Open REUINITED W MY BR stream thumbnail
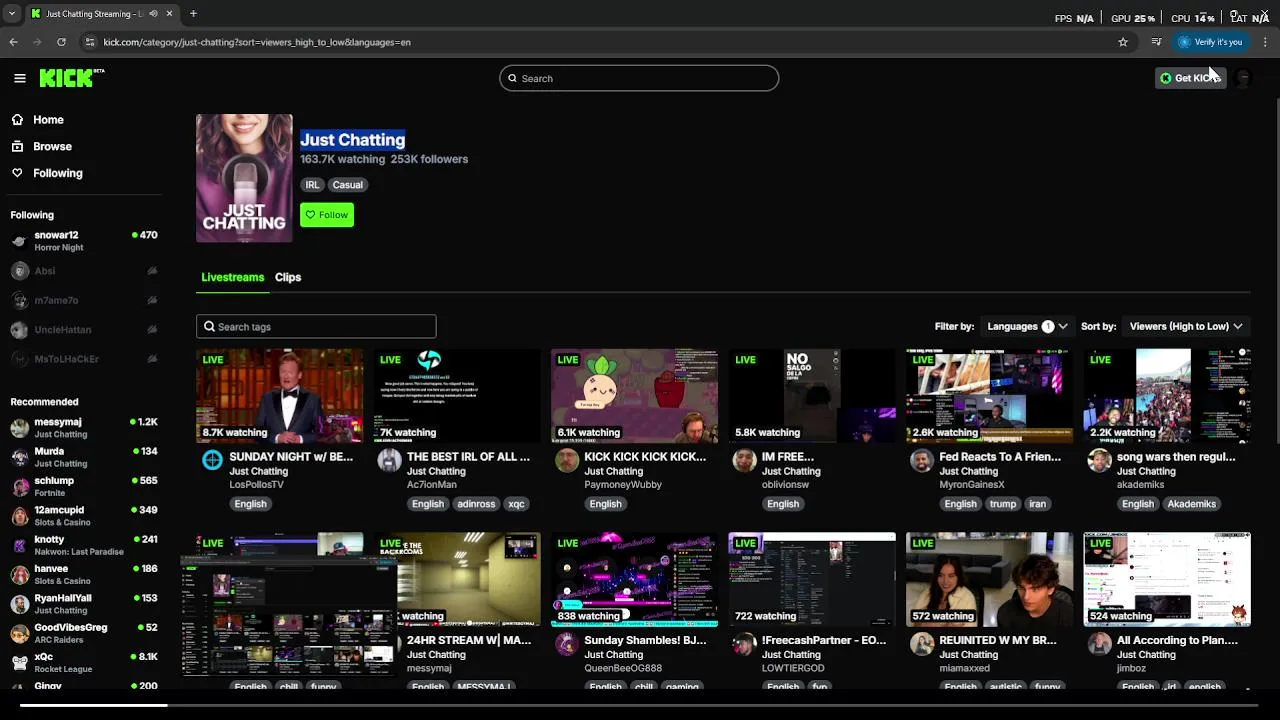This screenshot has width=1280, height=720. 989,579
